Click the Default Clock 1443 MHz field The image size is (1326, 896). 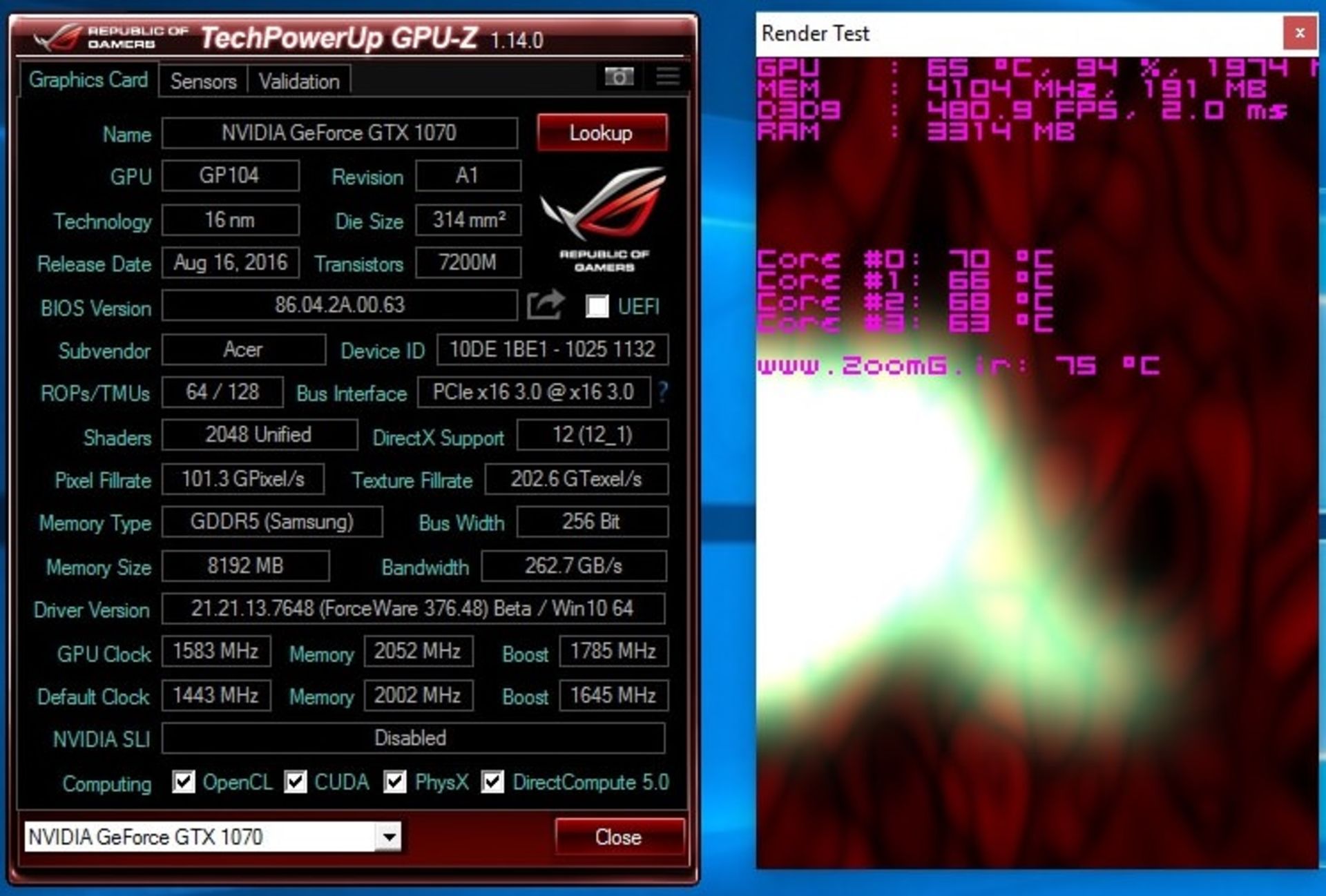pos(215,696)
